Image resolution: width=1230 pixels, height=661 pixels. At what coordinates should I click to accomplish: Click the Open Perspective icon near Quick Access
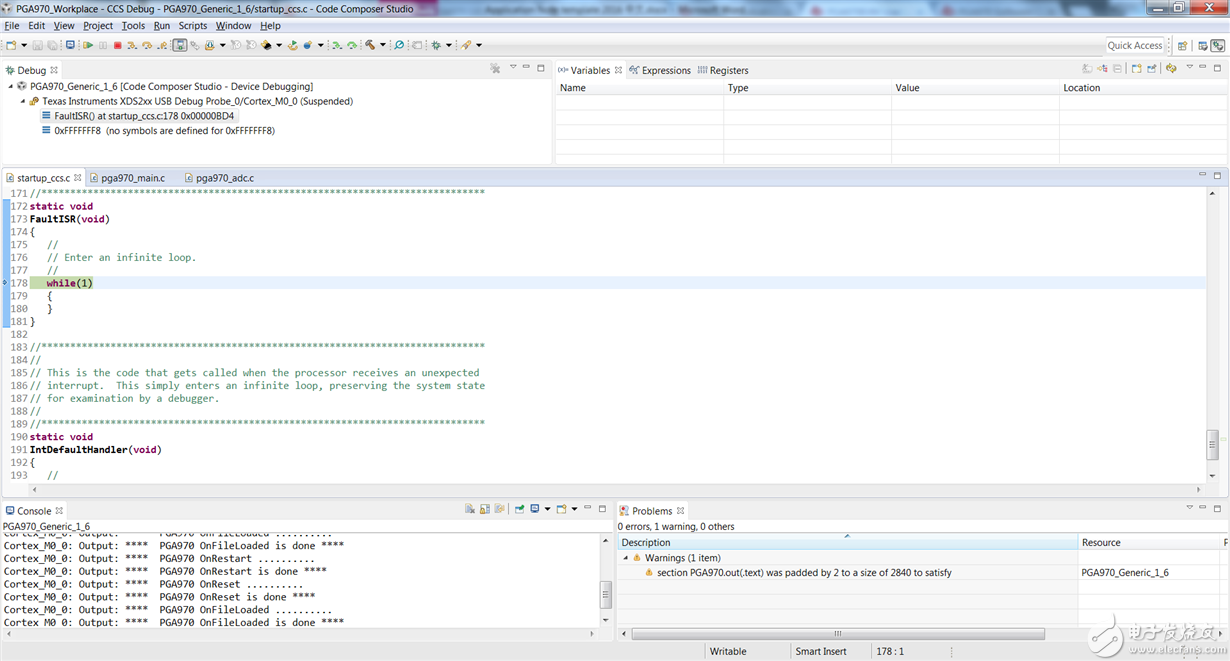pos(1183,45)
